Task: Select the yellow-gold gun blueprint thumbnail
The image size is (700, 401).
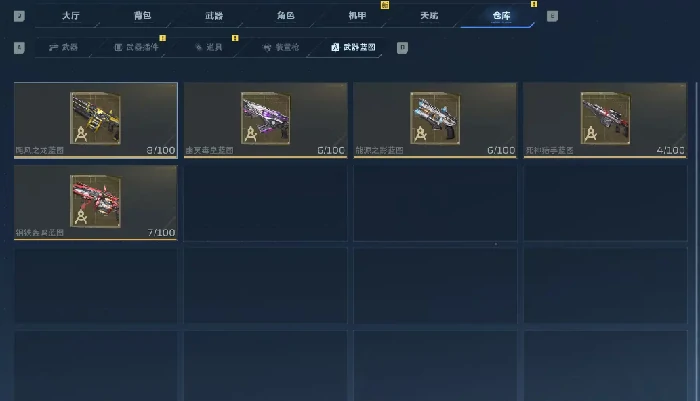Action: click(x=96, y=120)
